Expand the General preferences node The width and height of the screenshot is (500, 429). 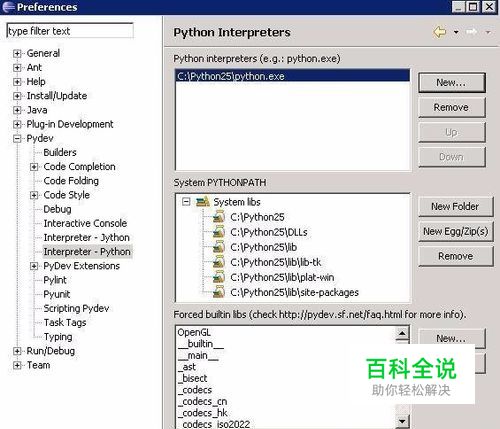[x=17, y=53]
